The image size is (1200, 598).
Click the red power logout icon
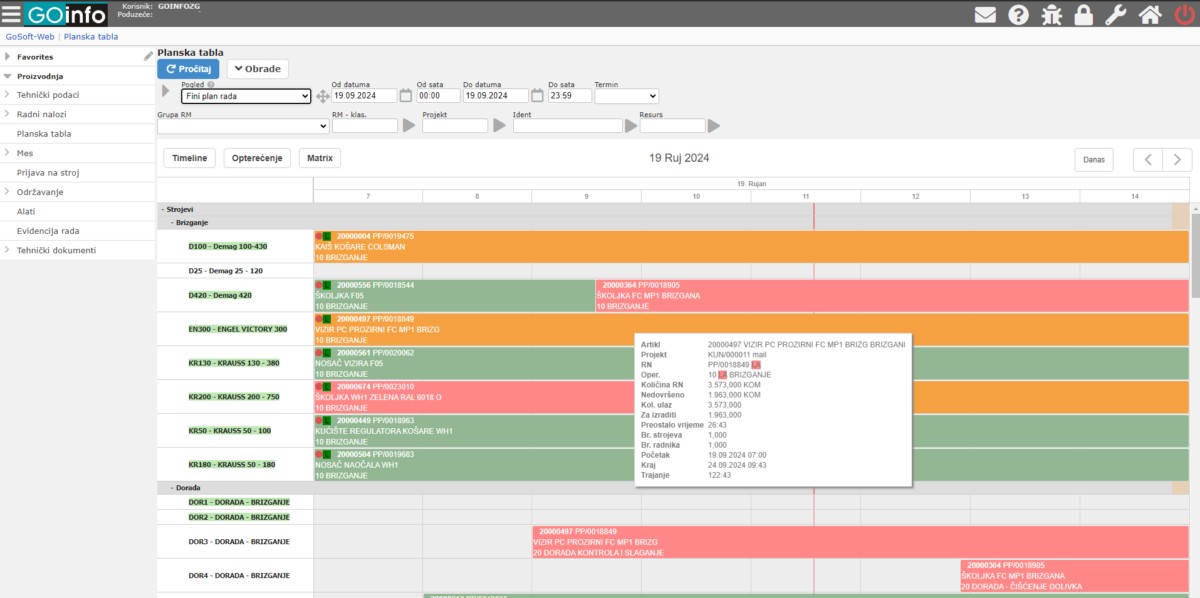pyautogui.click(x=1183, y=15)
